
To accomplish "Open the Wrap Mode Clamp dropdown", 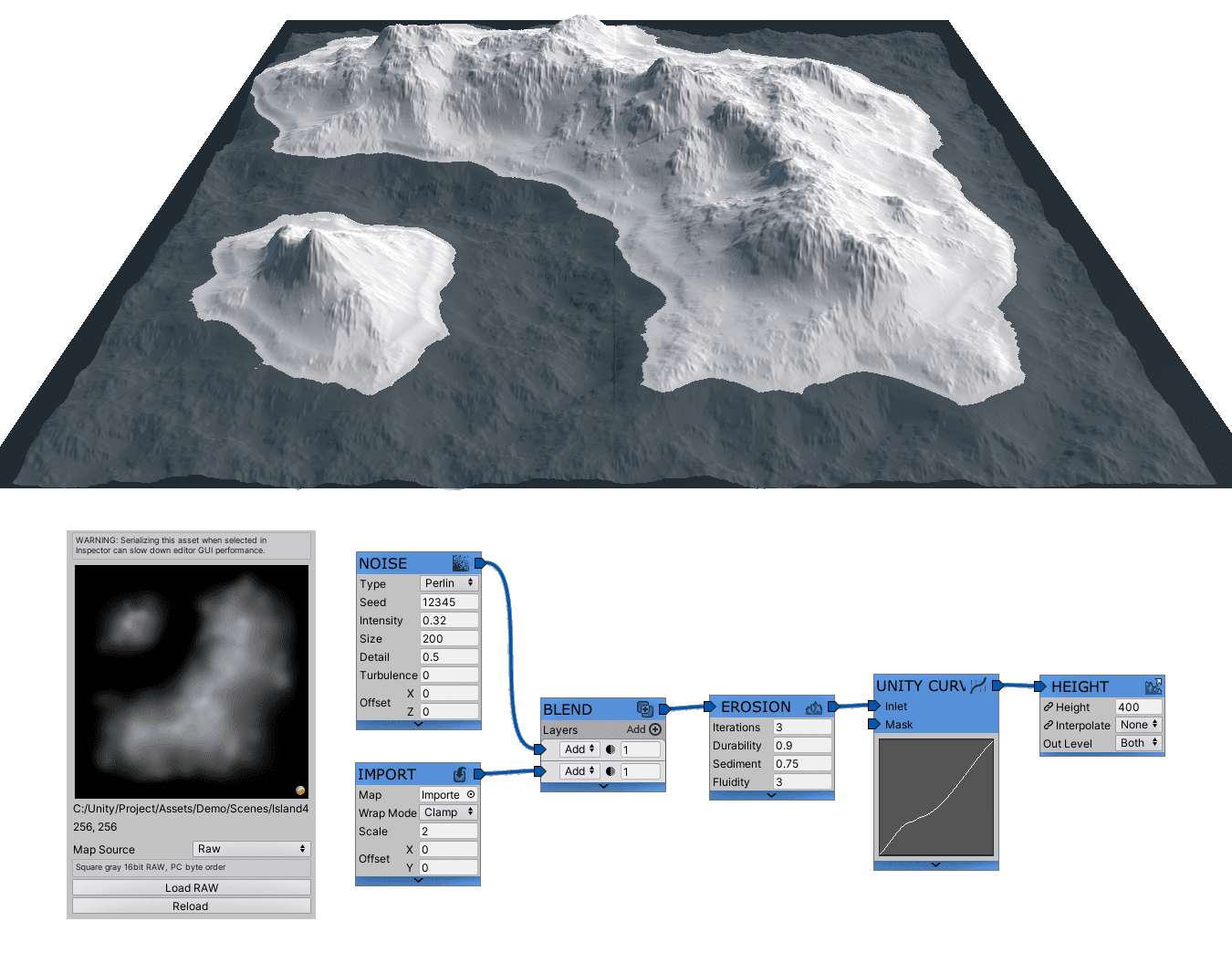I will [x=448, y=812].
